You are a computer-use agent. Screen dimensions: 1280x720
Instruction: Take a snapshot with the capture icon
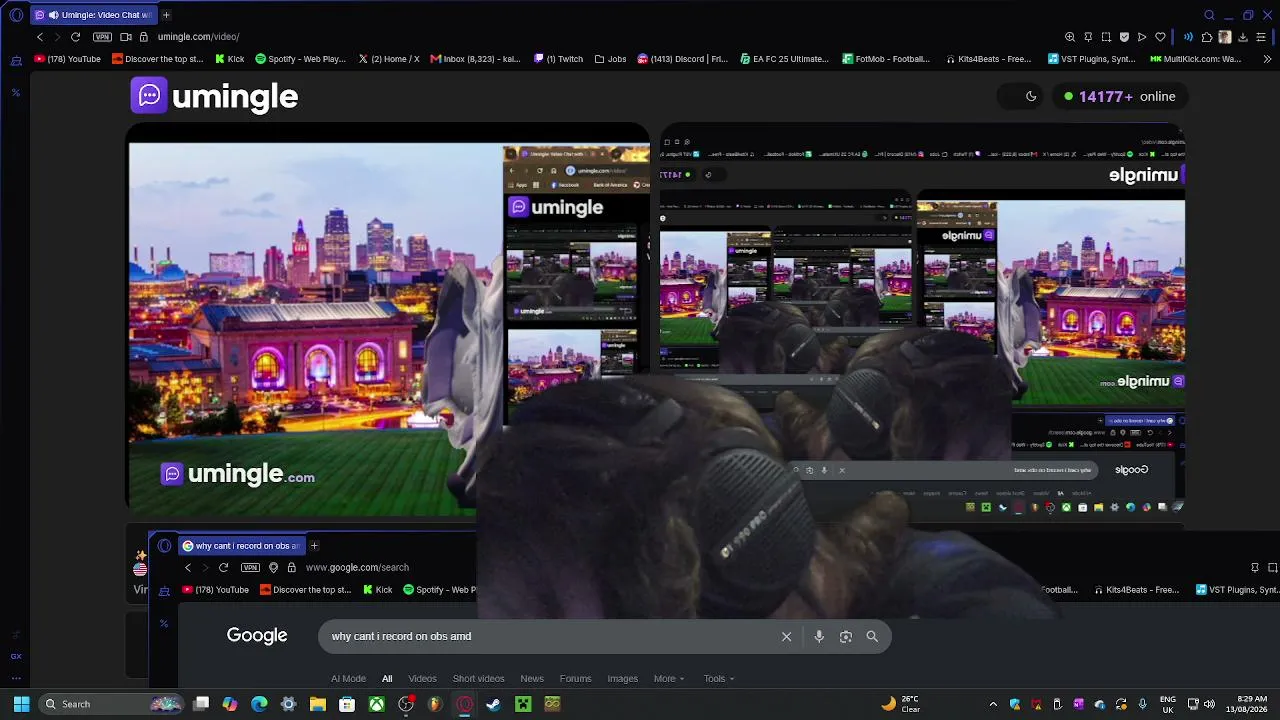pos(1106,37)
